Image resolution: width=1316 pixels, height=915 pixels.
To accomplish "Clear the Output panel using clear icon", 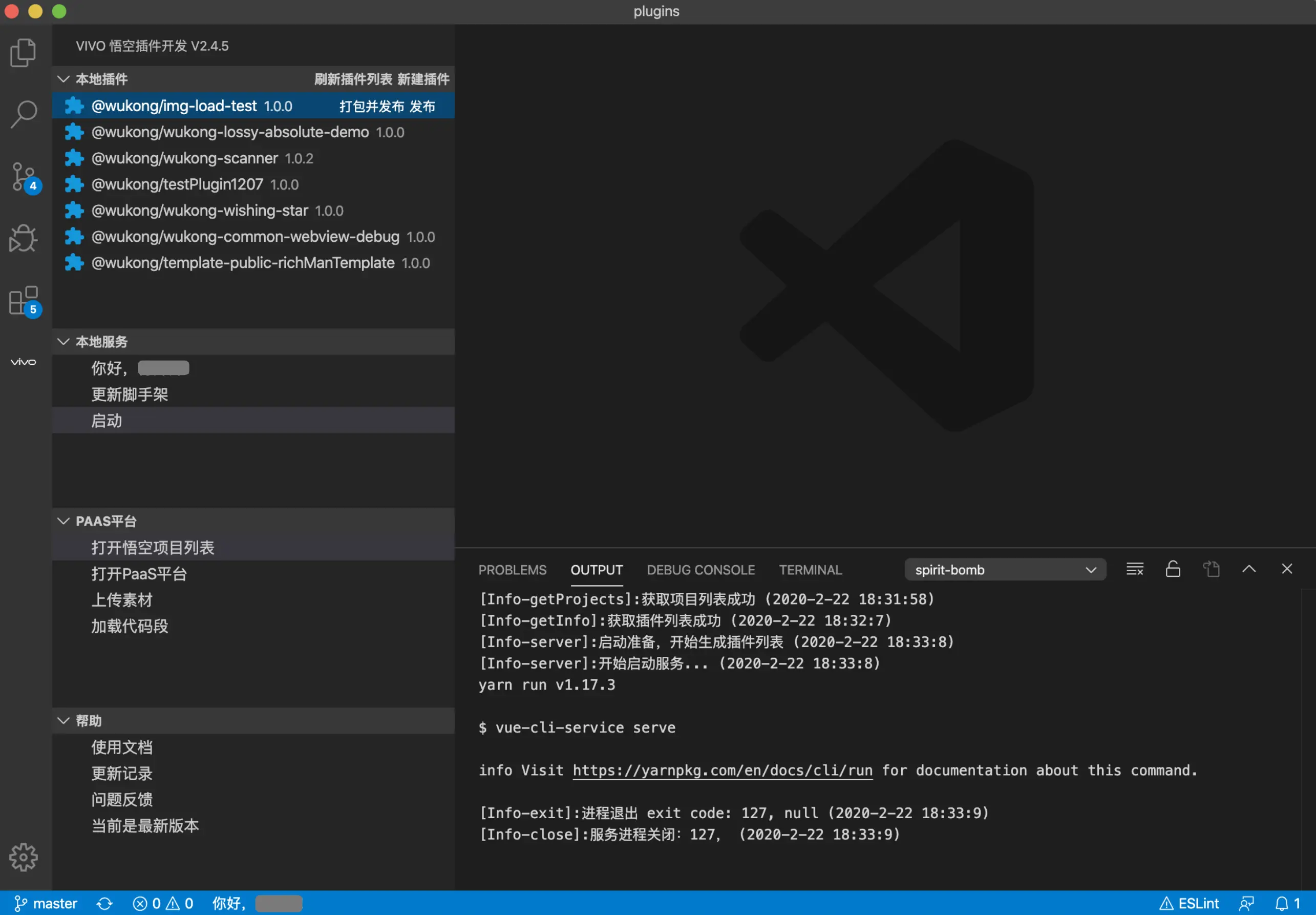I will [1134, 569].
